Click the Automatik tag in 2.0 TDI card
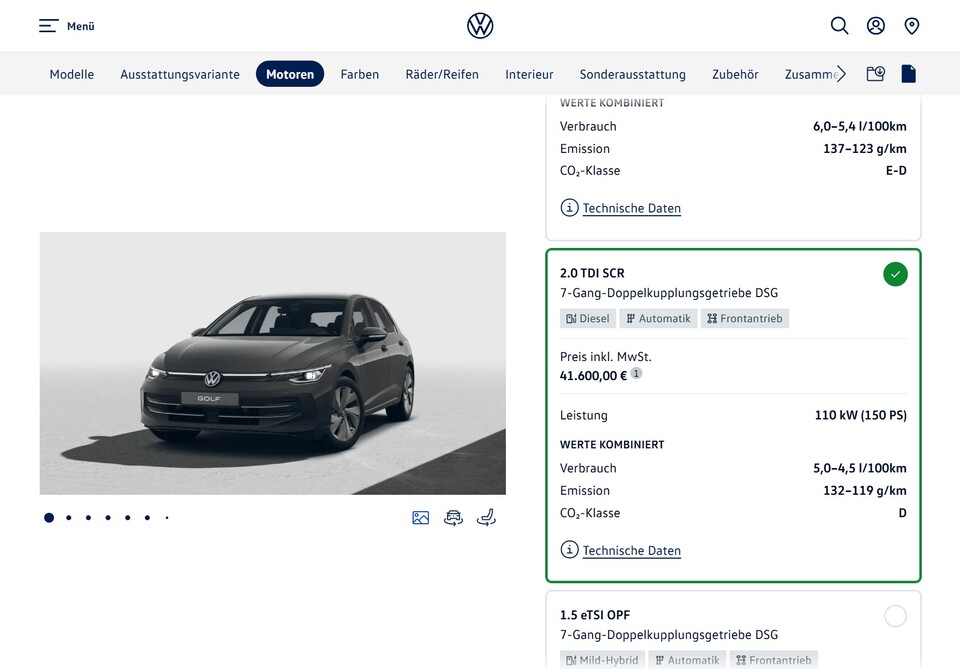The width and height of the screenshot is (960, 669). (658, 318)
